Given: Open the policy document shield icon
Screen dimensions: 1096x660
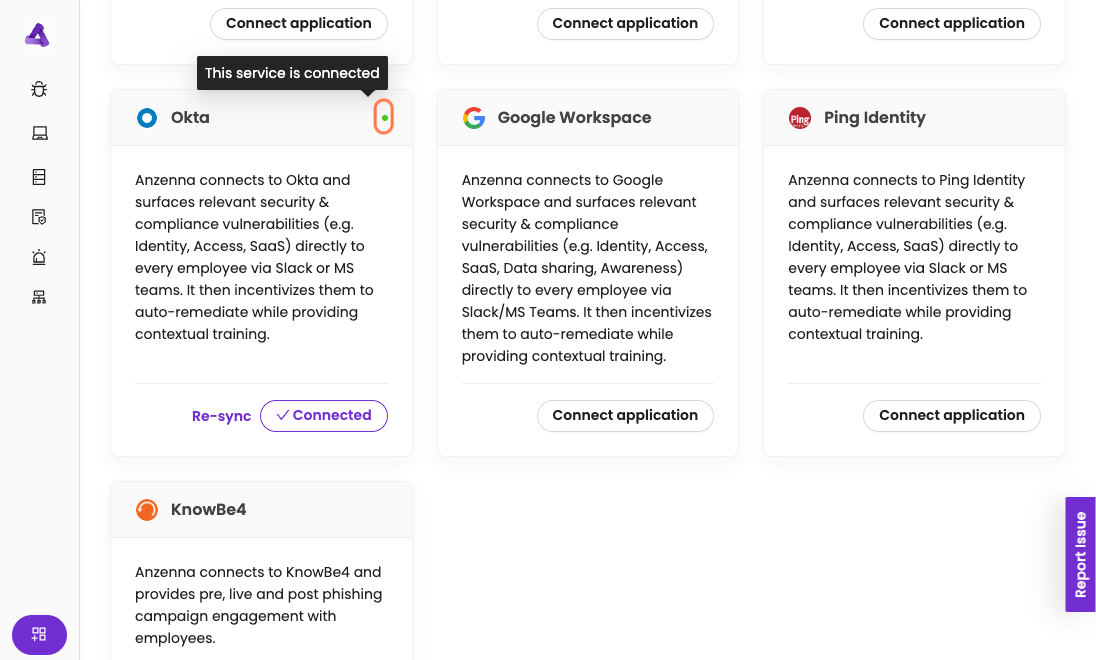Looking at the screenshot, I should point(39,217).
